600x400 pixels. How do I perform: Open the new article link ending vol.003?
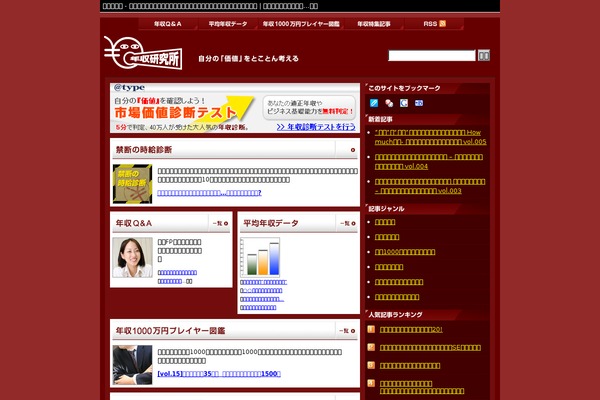(x=430, y=186)
